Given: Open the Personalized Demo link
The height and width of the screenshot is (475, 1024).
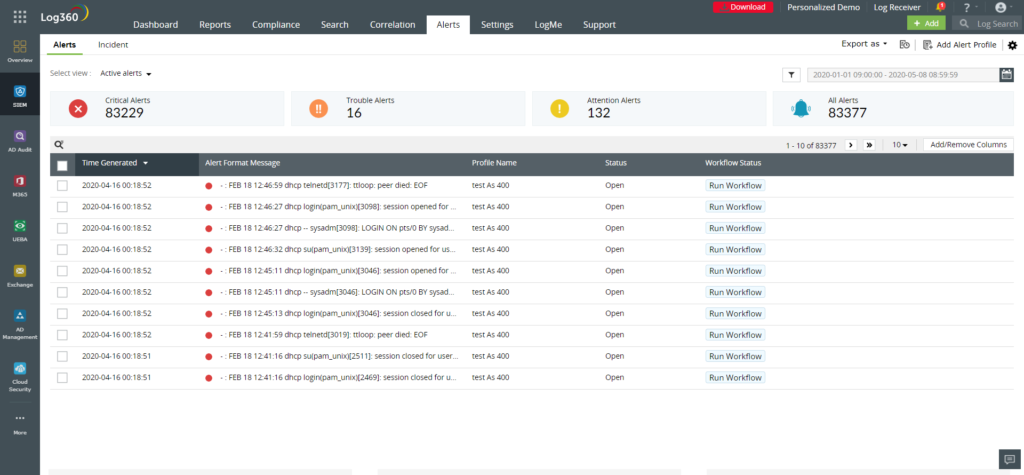Looking at the screenshot, I should pos(823,7).
